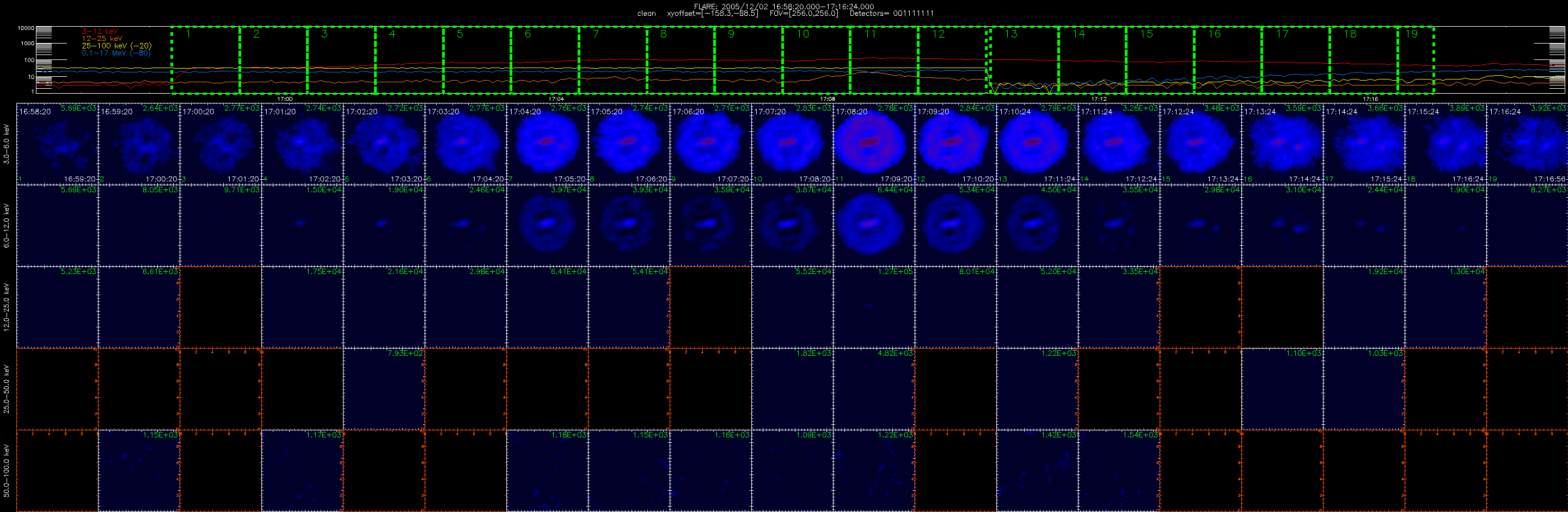Click the 17:00 tick on the time axis

(285, 99)
